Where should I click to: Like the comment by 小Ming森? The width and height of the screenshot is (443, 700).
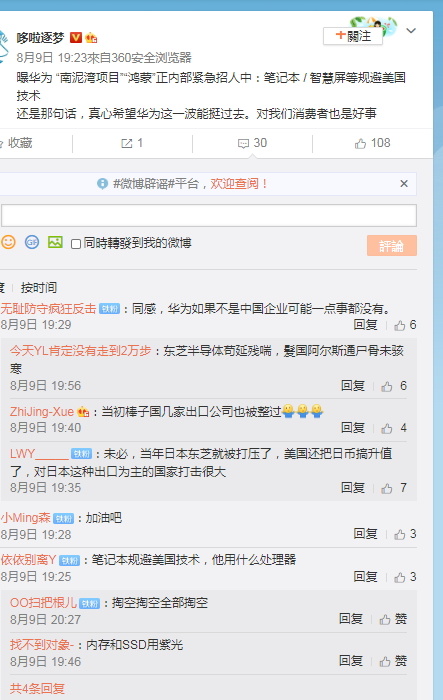pyautogui.click(x=405, y=534)
